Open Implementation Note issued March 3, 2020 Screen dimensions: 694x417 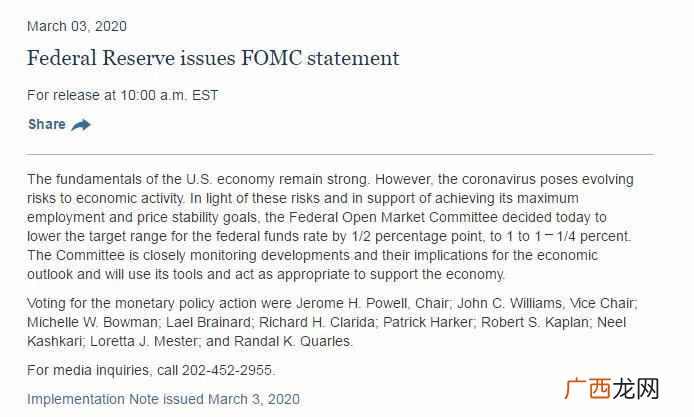[x=163, y=399]
